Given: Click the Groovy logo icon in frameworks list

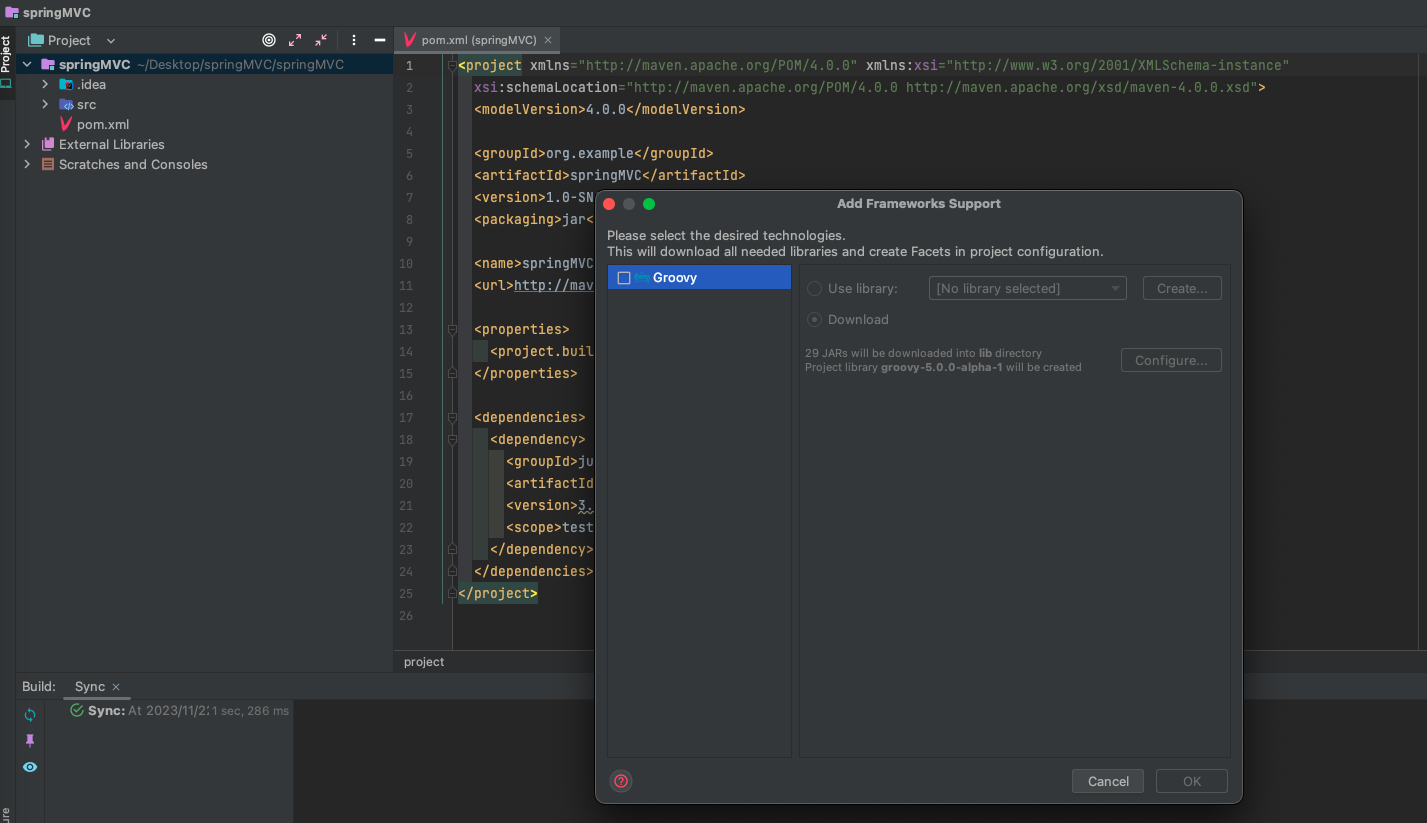Looking at the screenshot, I should point(642,277).
